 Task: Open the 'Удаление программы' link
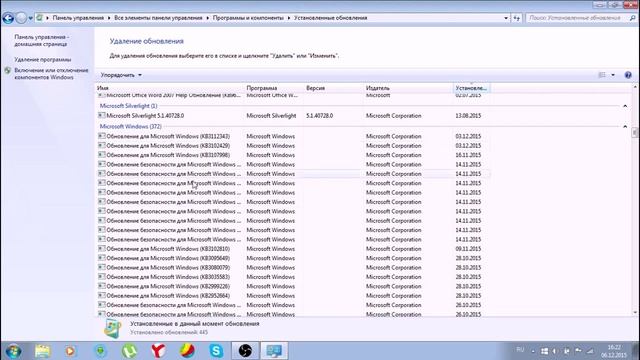(x=42, y=60)
